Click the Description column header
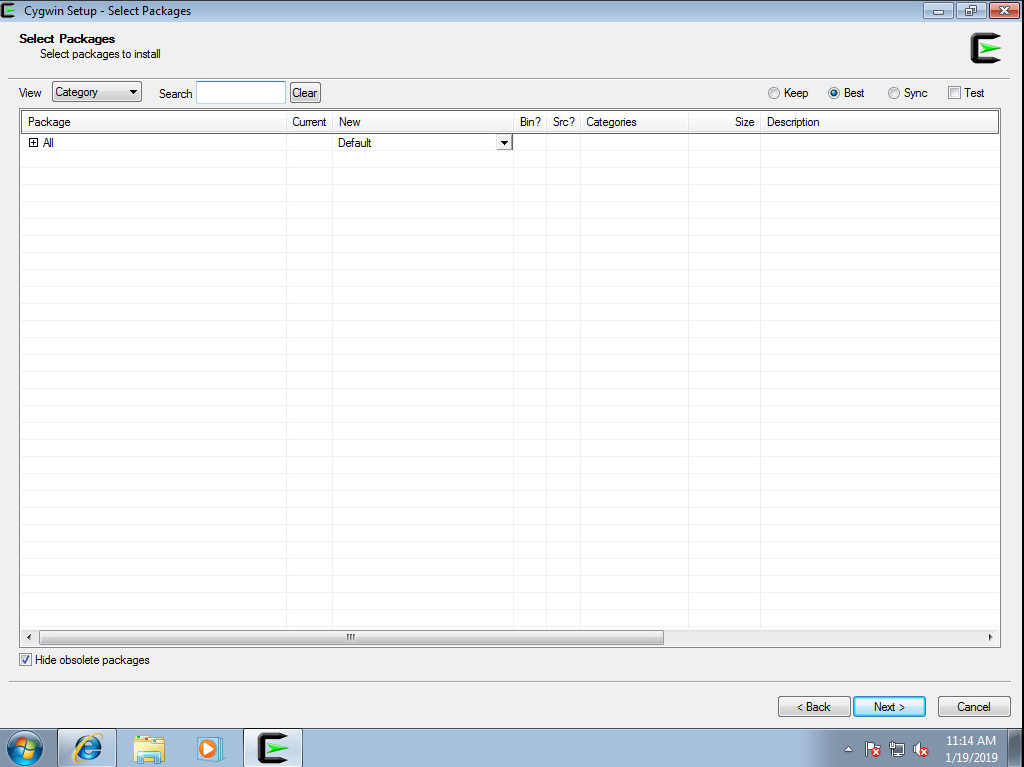Viewport: 1024px width, 767px height. tap(879, 122)
